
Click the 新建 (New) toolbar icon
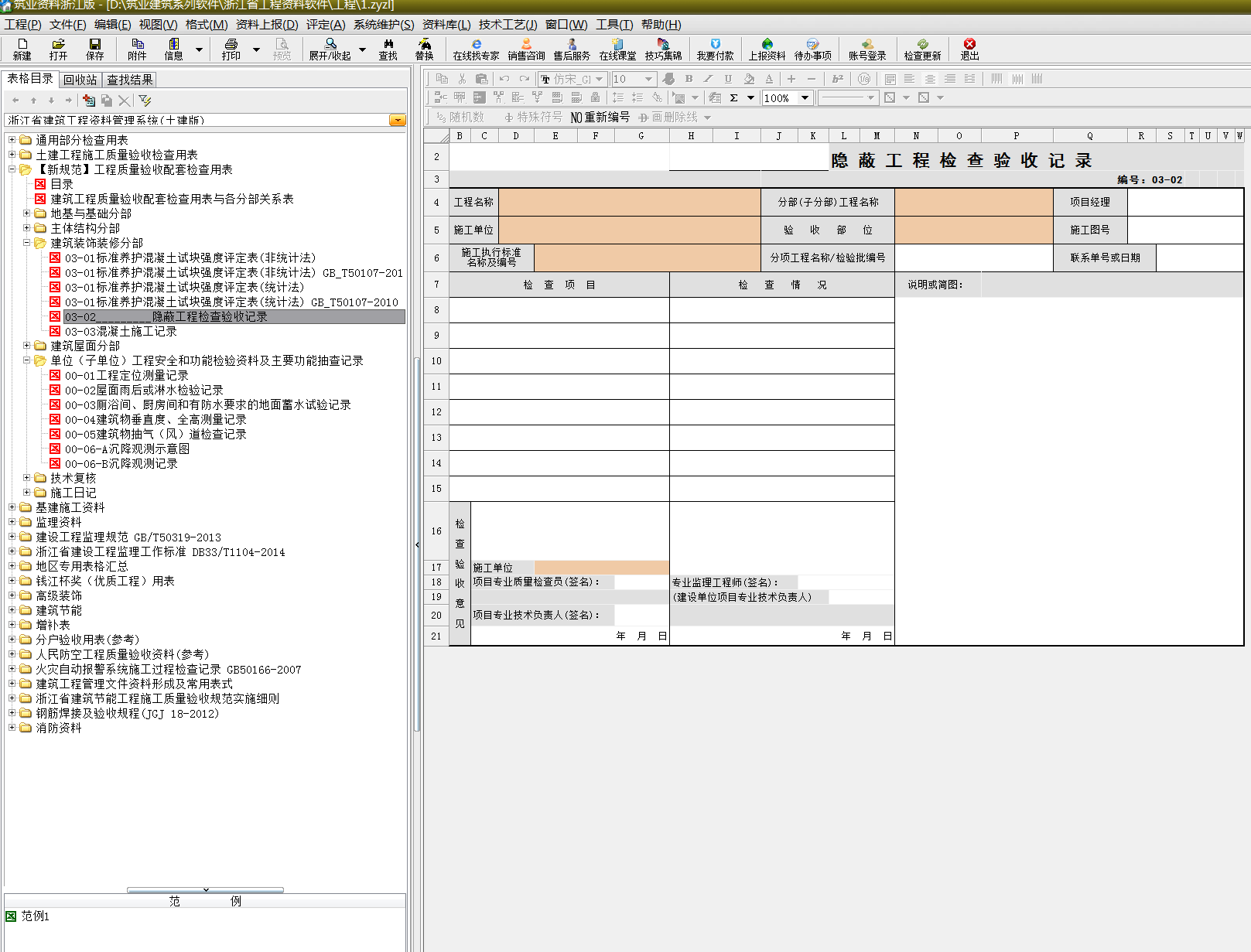pyautogui.click(x=22, y=49)
